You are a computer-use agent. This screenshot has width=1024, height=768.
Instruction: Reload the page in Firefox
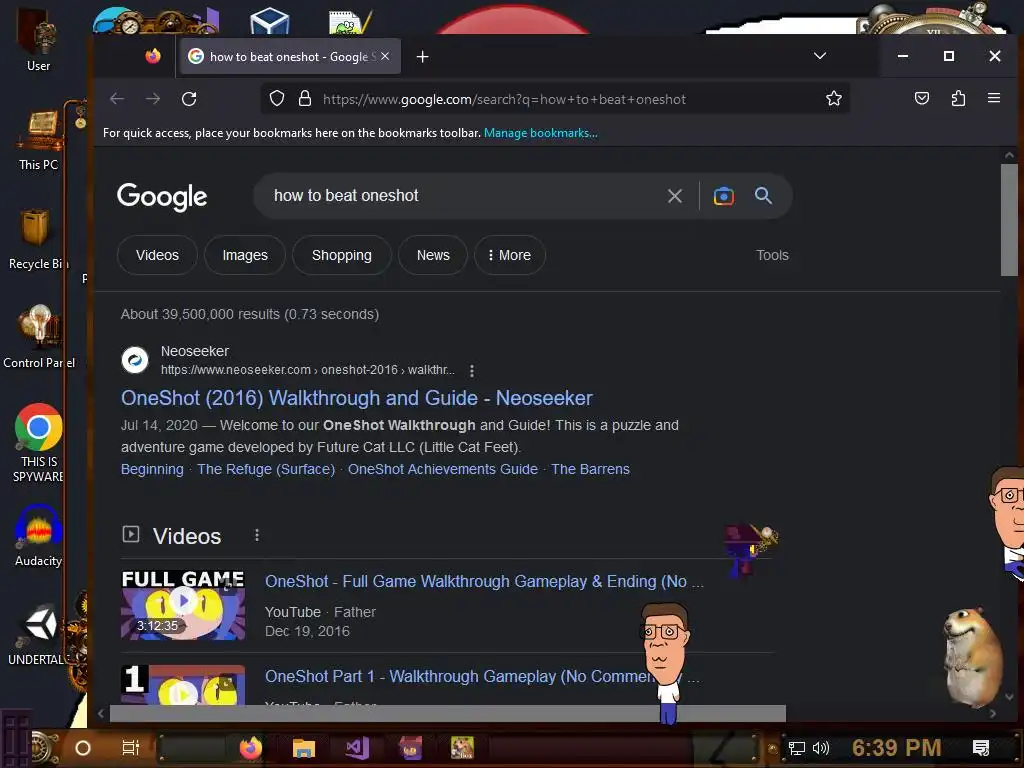point(189,99)
